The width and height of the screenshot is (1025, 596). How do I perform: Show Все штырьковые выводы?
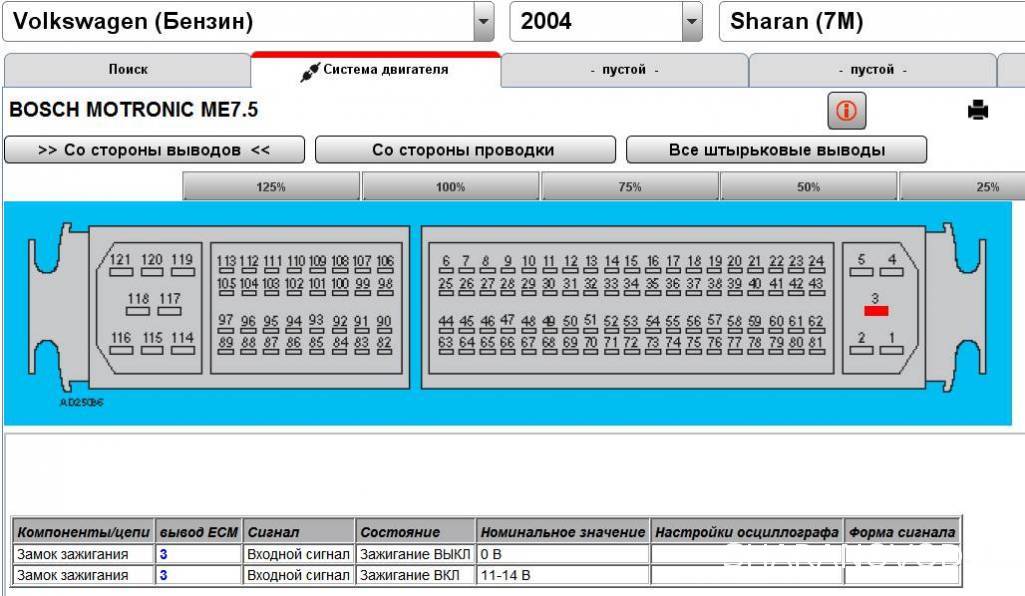coord(776,150)
